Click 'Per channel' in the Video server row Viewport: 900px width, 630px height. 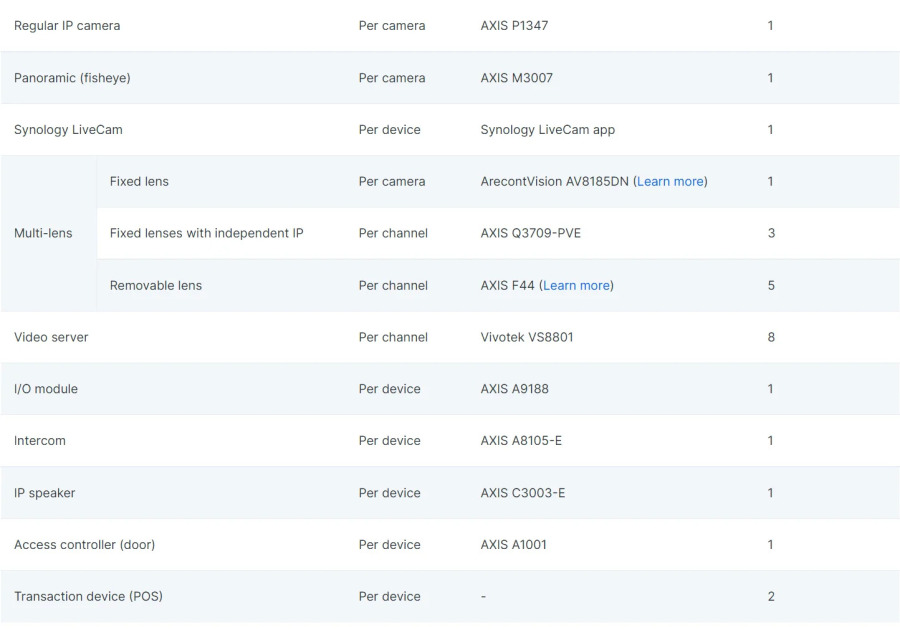pyautogui.click(x=393, y=337)
